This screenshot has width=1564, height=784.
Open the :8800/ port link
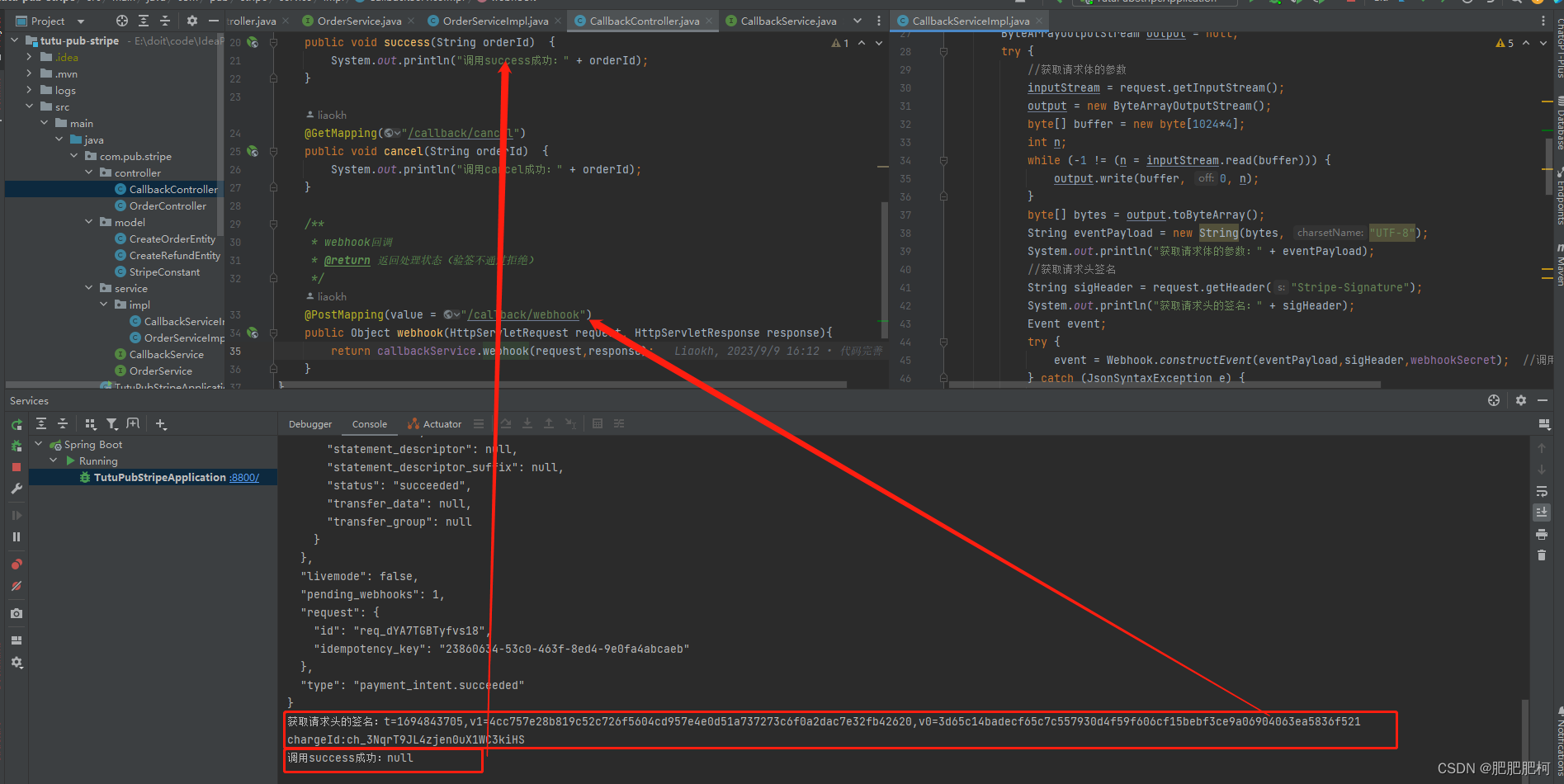(243, 477)
